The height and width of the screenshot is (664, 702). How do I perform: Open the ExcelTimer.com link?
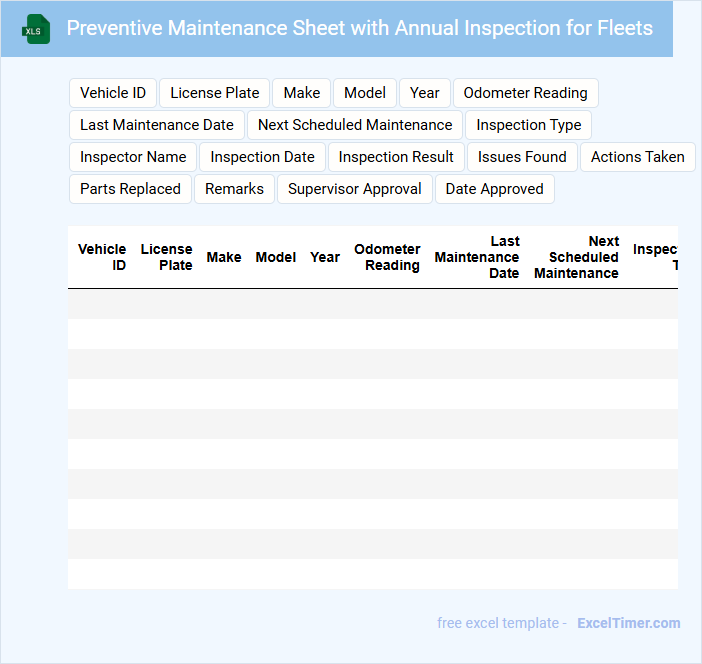point(628,623)
